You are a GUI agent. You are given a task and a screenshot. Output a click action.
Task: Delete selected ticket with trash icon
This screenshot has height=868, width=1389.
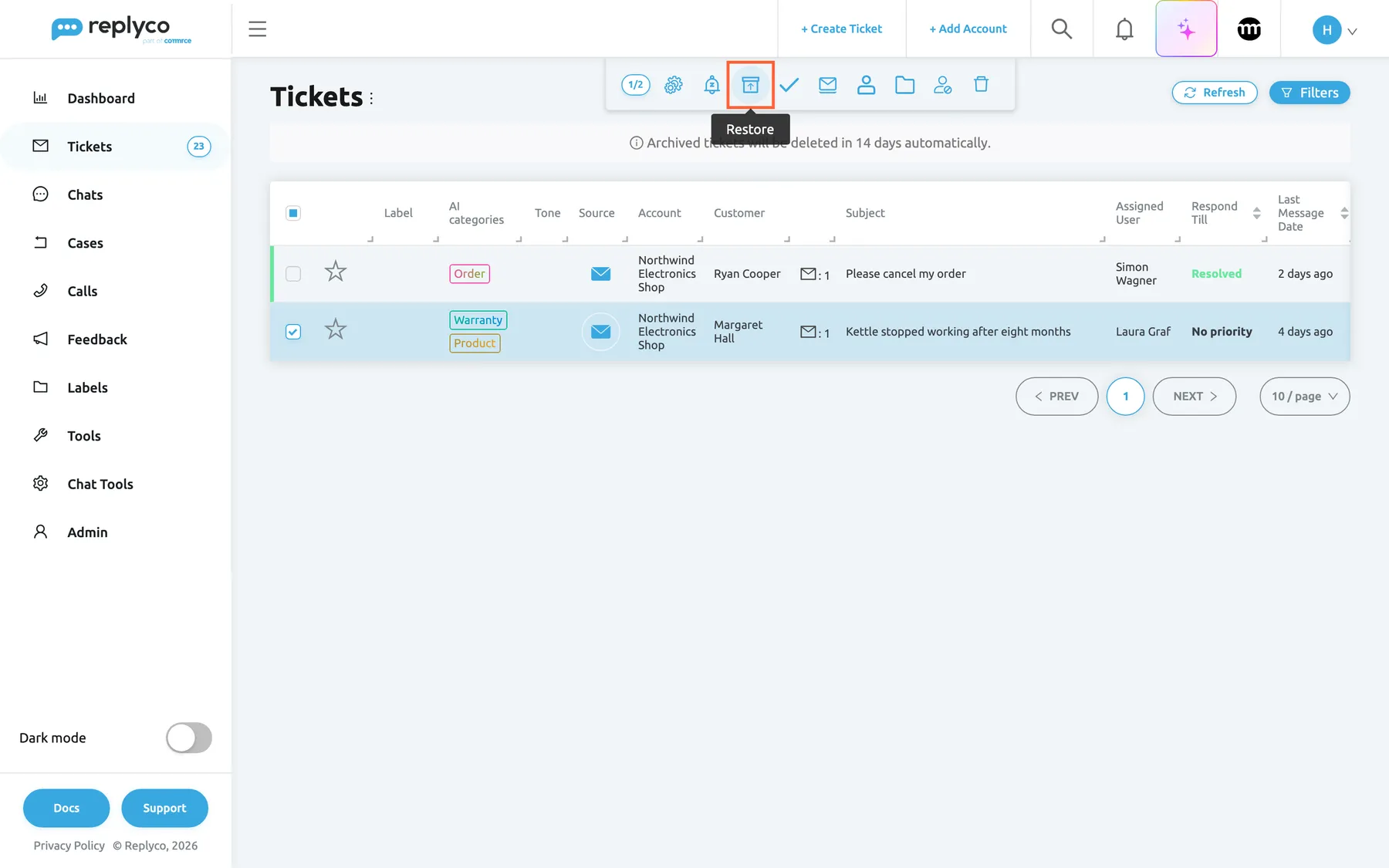[x=981, y=84]
